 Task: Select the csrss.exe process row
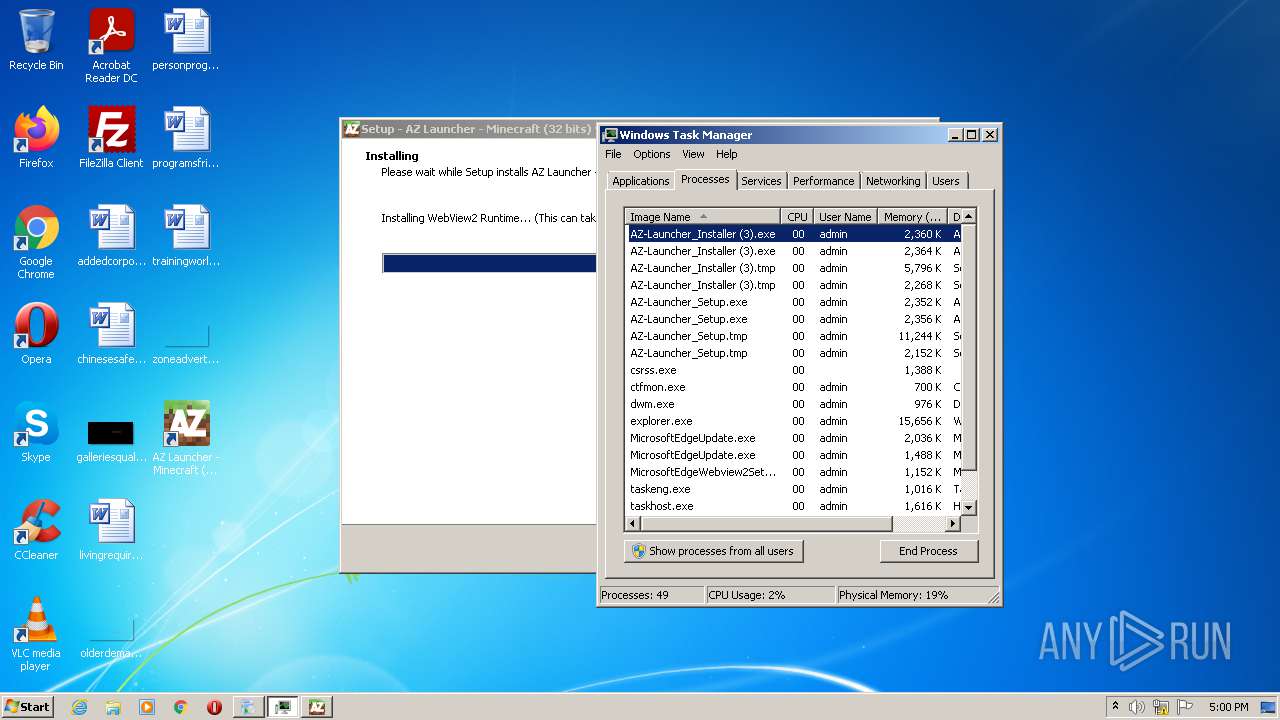coord(794,370)
